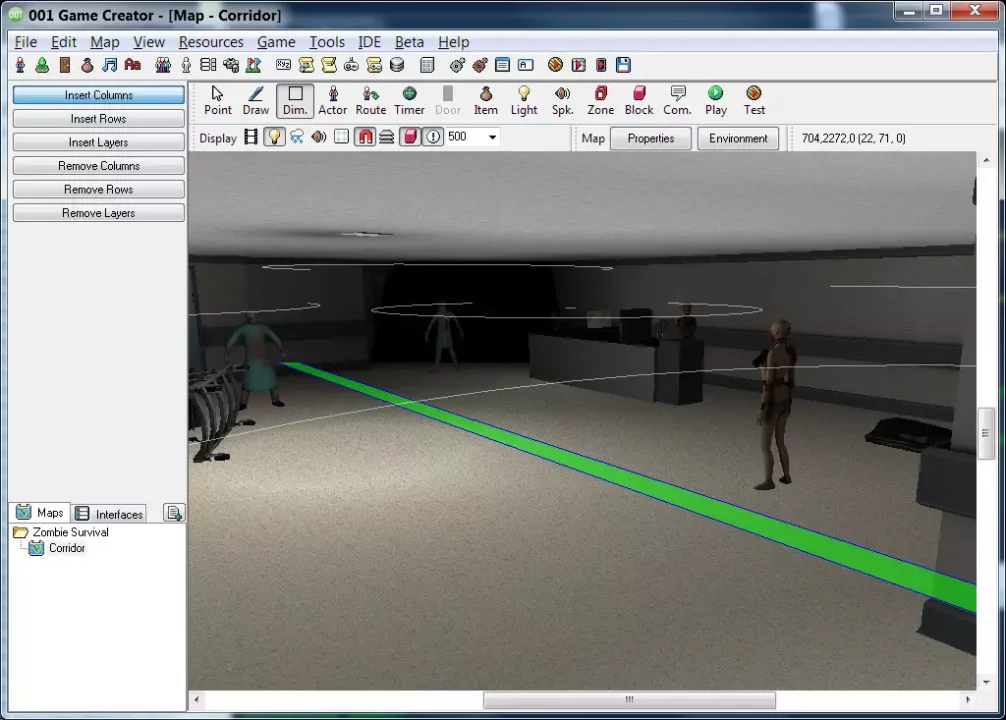Open the map Environment settings

[738, 138]
